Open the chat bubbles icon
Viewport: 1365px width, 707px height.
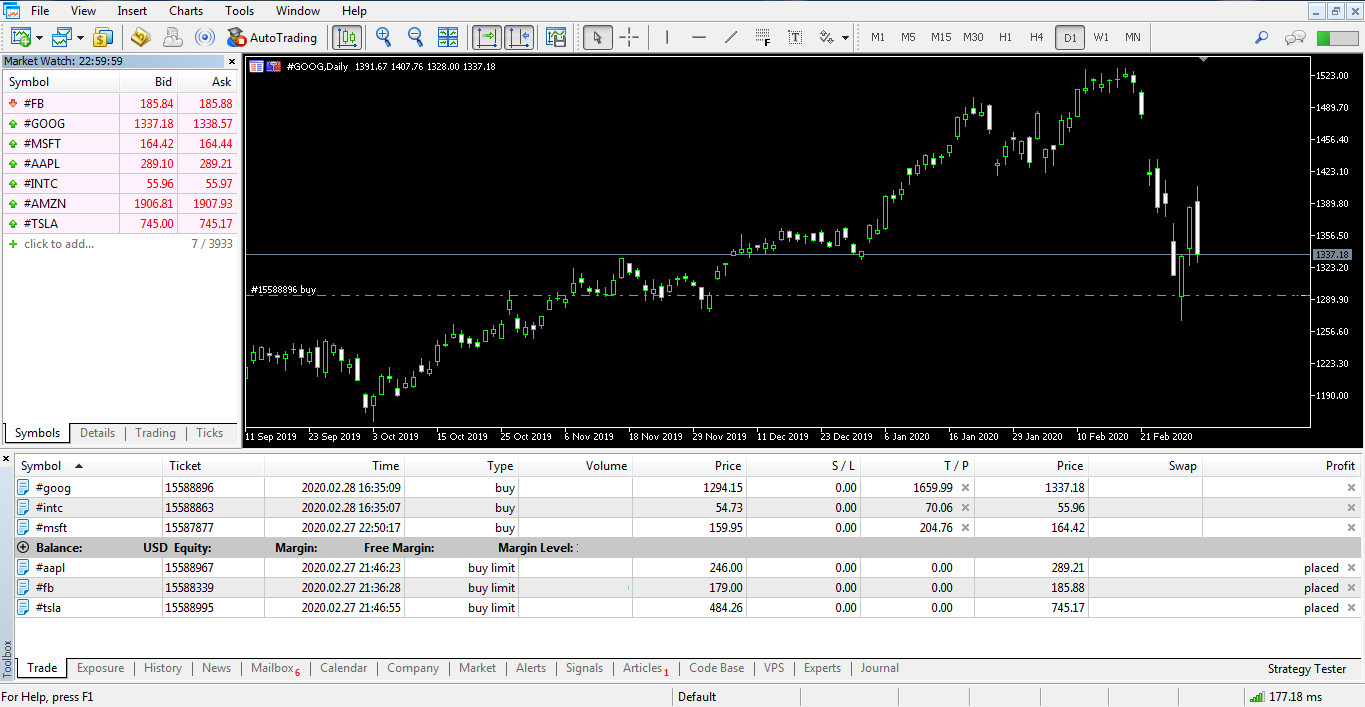tap(1296, 38)
